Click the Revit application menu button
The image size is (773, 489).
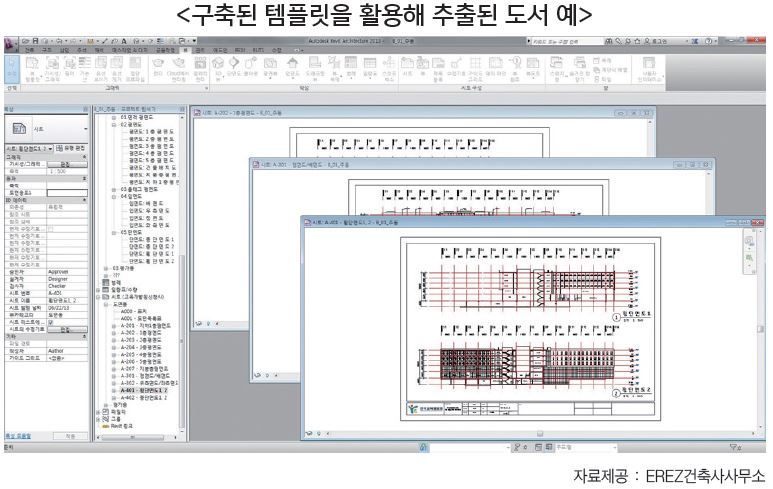pos(12,40)
